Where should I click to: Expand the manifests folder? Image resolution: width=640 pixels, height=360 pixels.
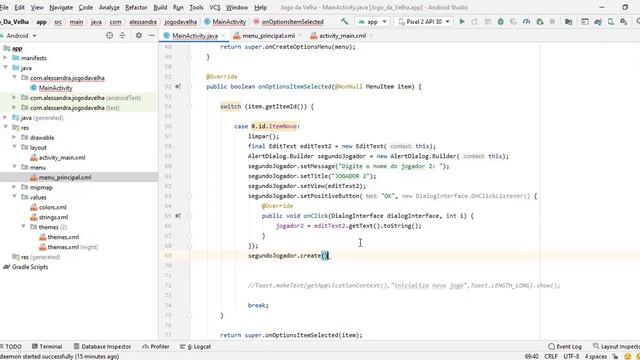[5, 58]
